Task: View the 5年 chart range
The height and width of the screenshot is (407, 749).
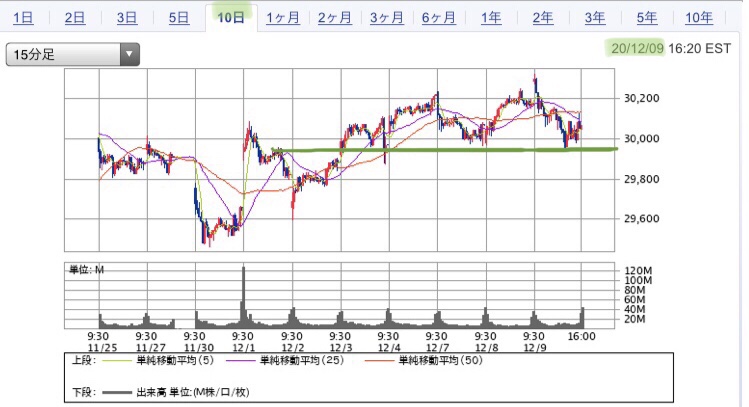Action: (647, 18)
